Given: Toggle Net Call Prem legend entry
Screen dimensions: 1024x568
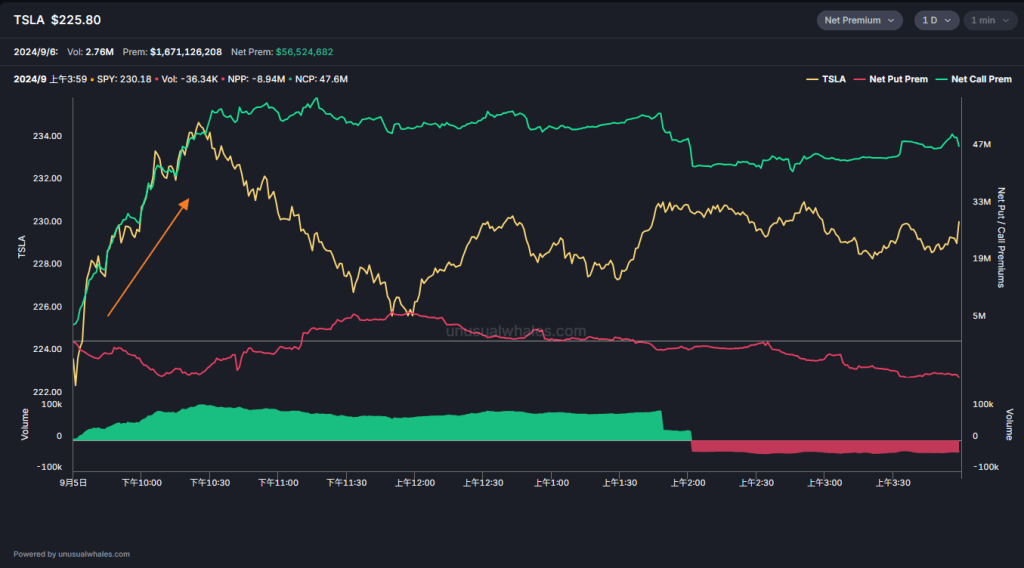Looking at the screenshot, I should (981, 79).
